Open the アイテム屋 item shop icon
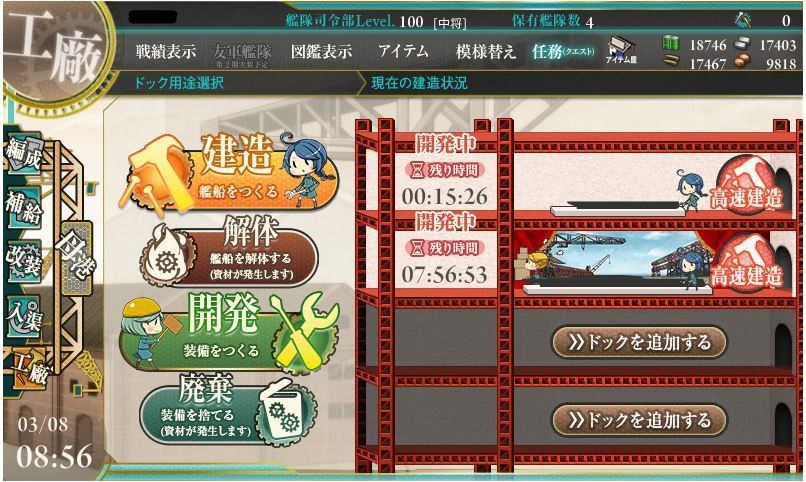The width and height of the screenshot is (806, 482). click(621, 50)
